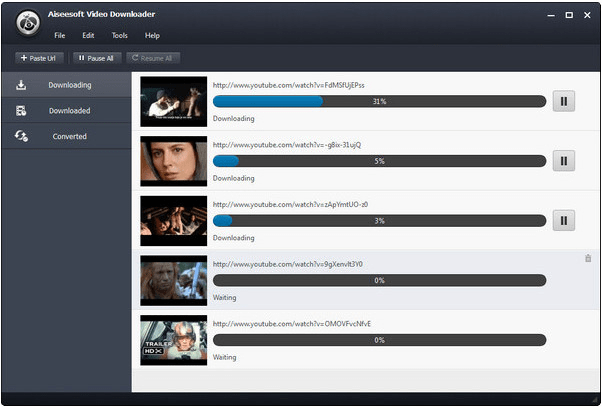602x407 pixels.
Task: Pause the download at 5%
Action: coord(564,161)
